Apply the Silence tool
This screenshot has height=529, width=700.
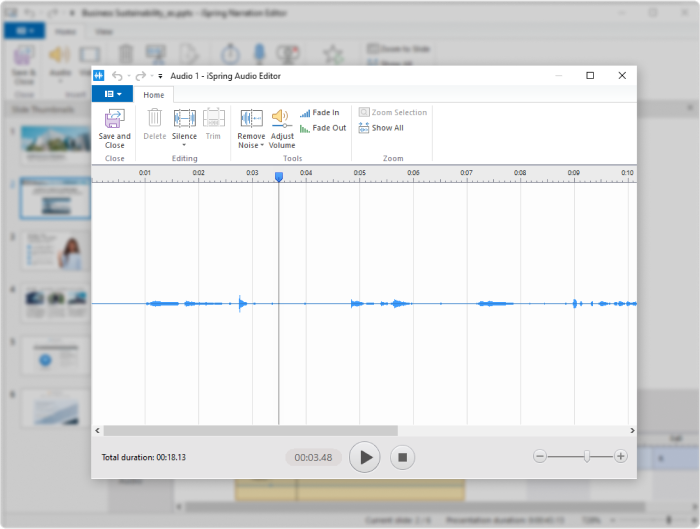tap(184, 118)
